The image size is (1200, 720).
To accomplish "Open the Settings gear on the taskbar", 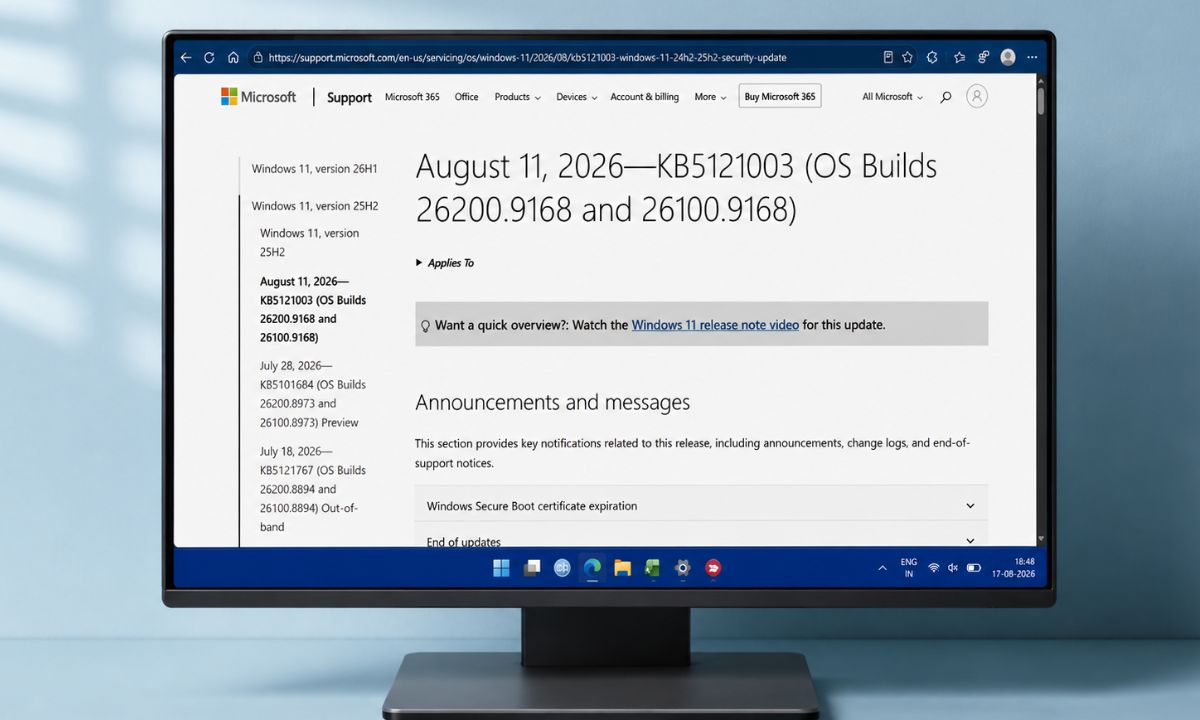I will coord(683,568).
